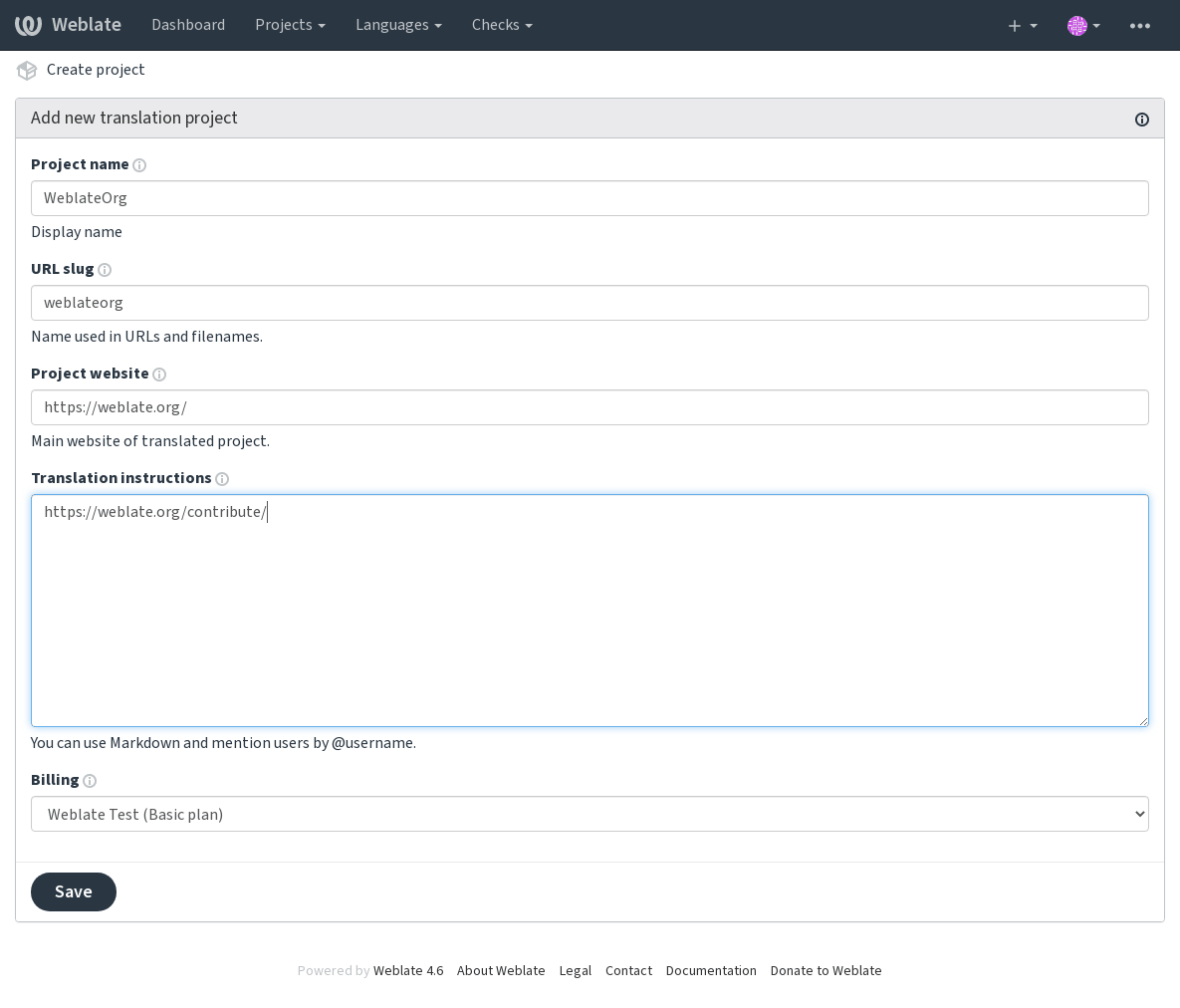
Task: Click the URL slug label
Action: [x=63, y=269]
